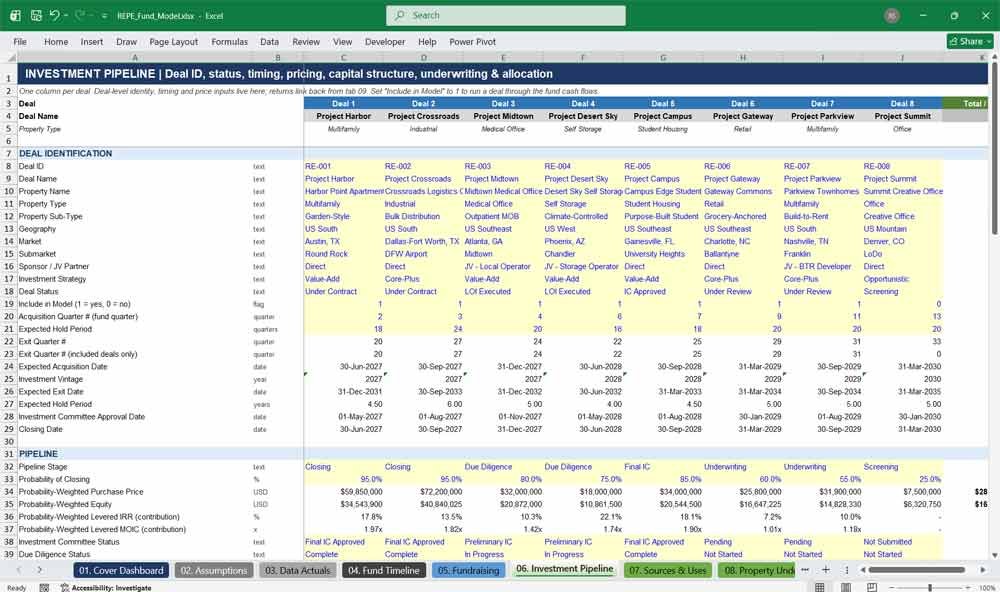Click the PIPELINE section header

(x=38, y=454)
